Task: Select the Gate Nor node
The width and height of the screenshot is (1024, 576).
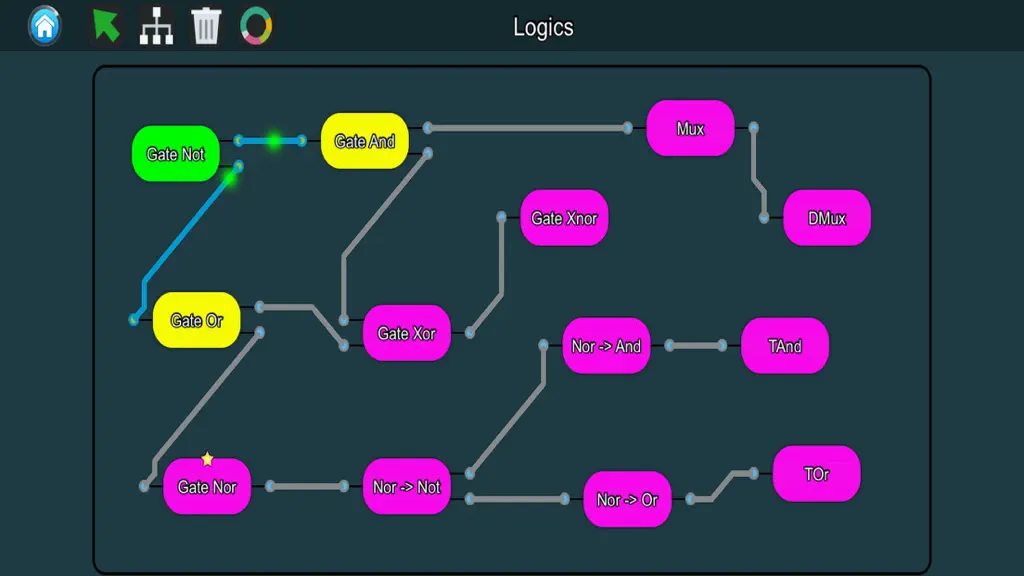Action: (207, 487)
